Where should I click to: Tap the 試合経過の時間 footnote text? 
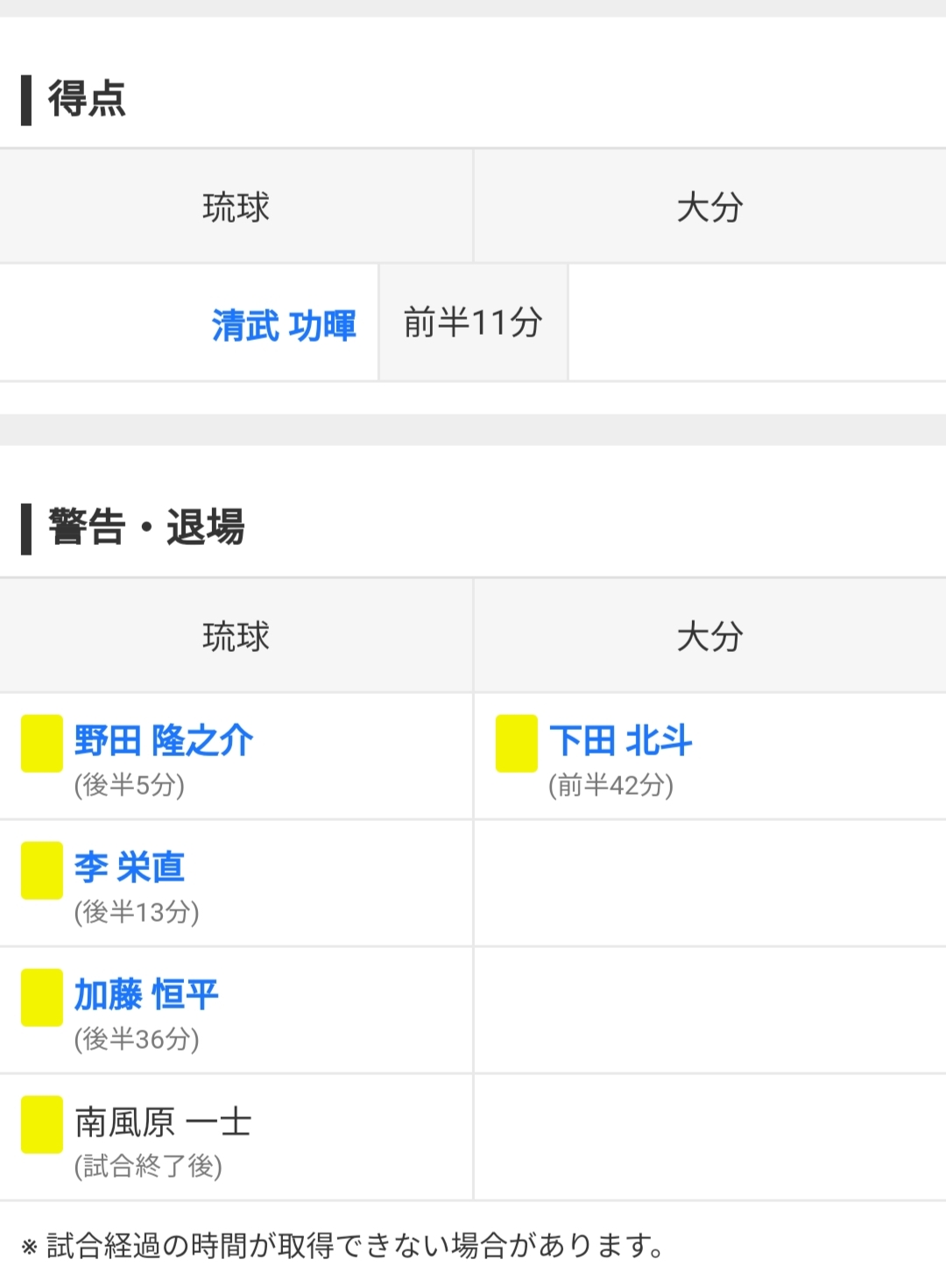tap(353, 1245)
